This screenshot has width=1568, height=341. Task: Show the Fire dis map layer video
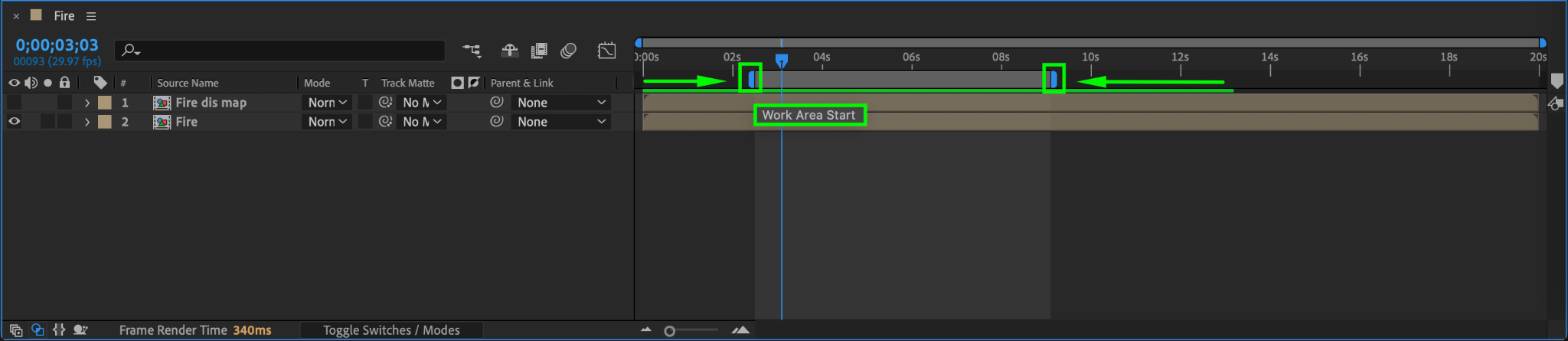(14, 102)
